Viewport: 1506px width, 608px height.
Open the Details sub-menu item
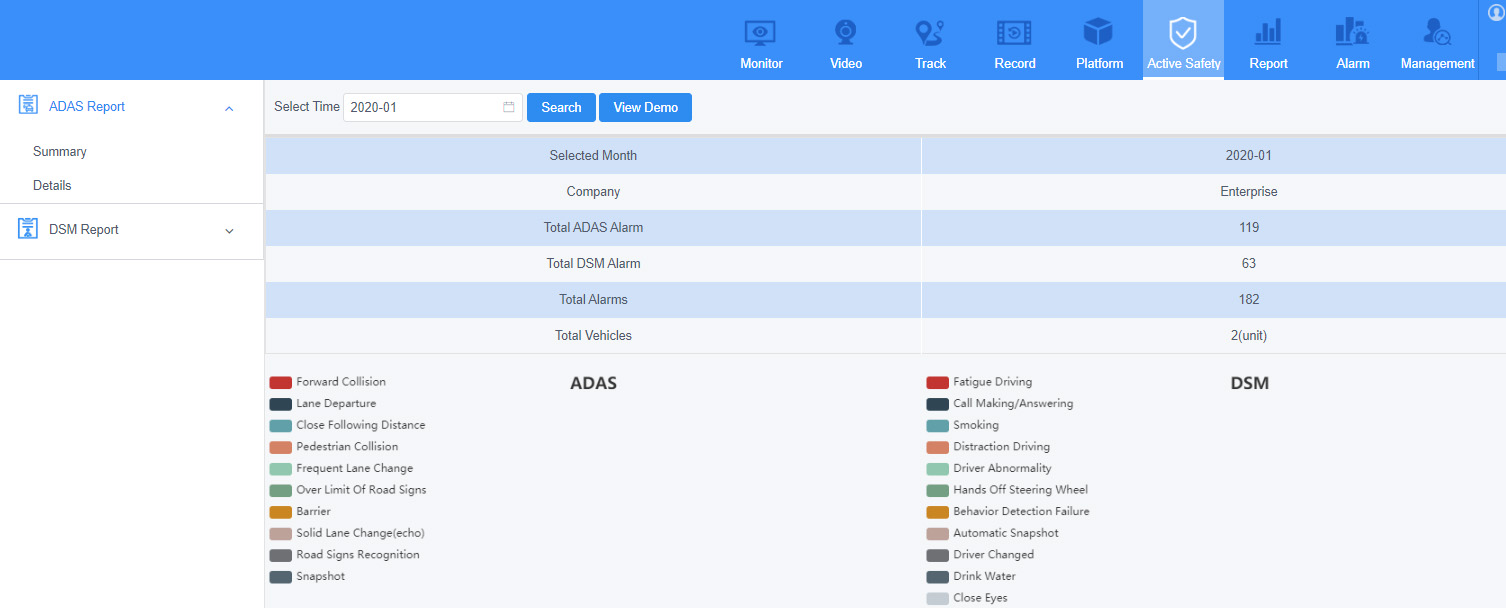click(52, 186)
